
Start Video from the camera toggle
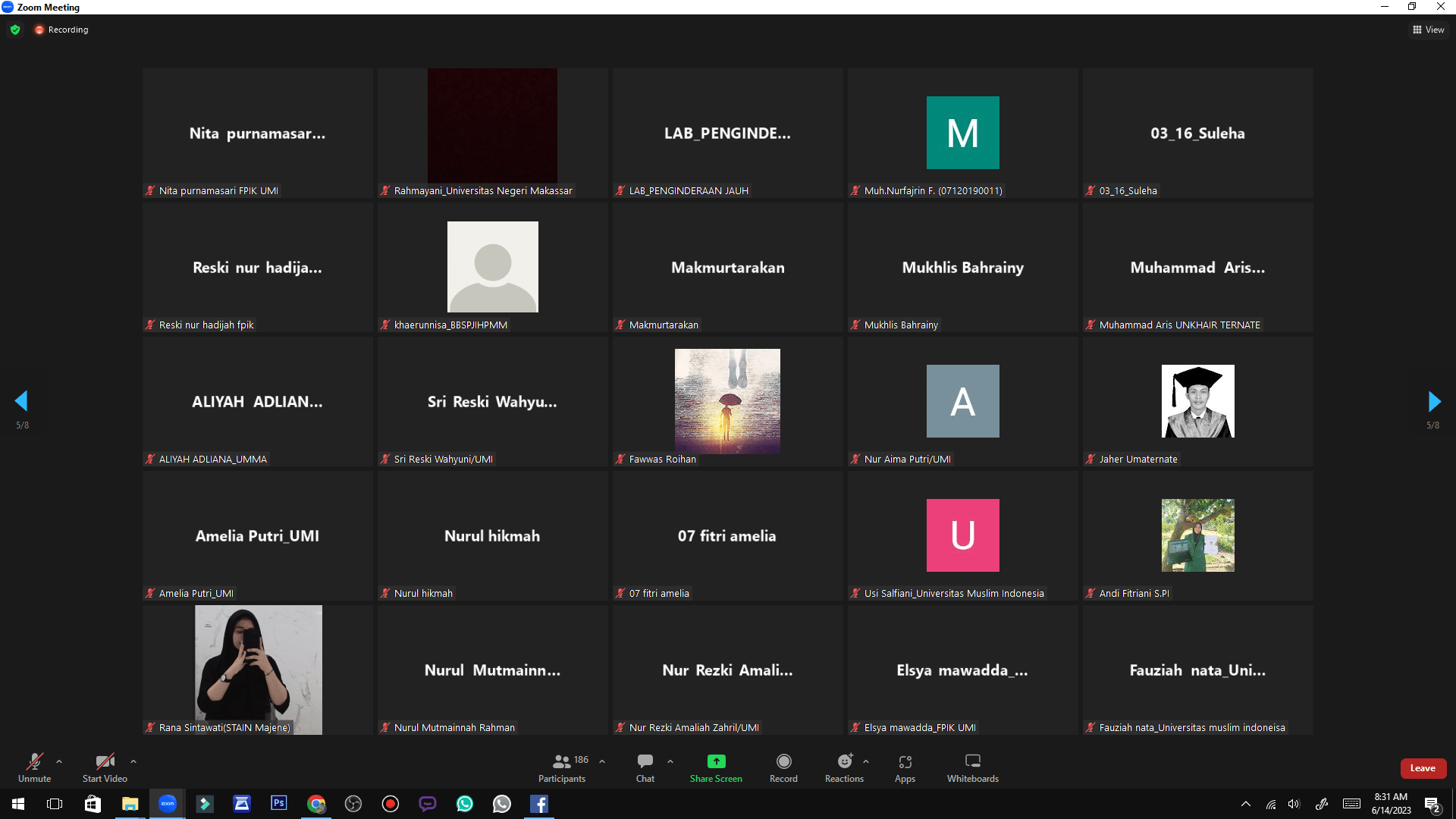105,761
